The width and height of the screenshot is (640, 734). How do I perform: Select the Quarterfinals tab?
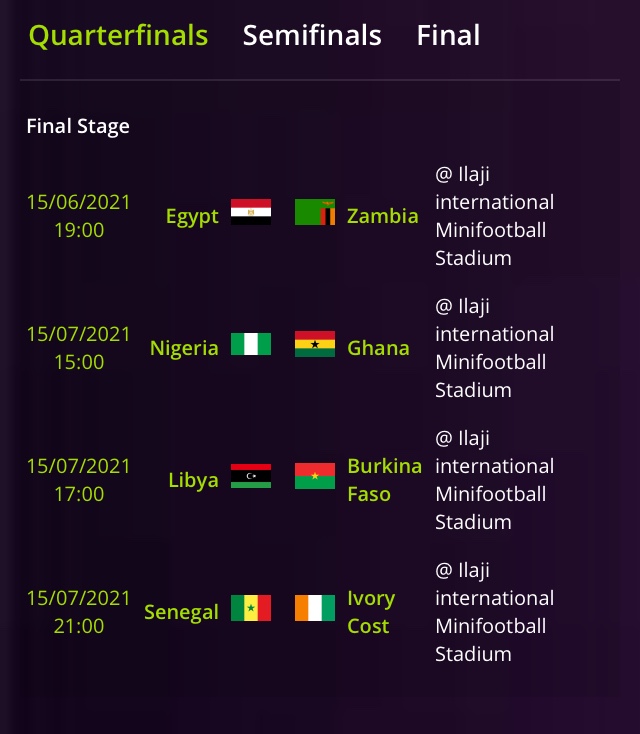[x=118, y=36]
